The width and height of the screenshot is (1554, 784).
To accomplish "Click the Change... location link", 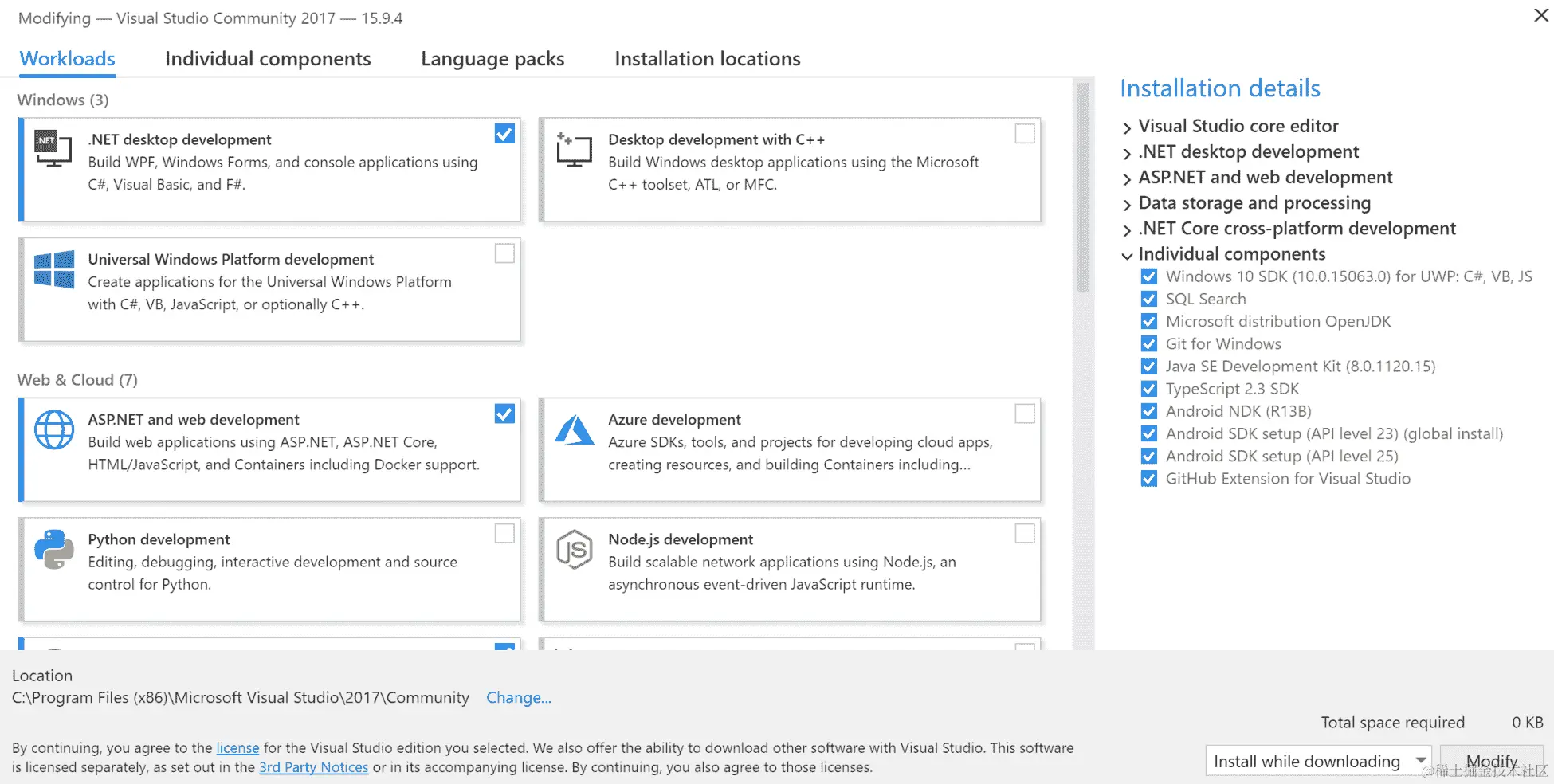I will tap(519, 697).
